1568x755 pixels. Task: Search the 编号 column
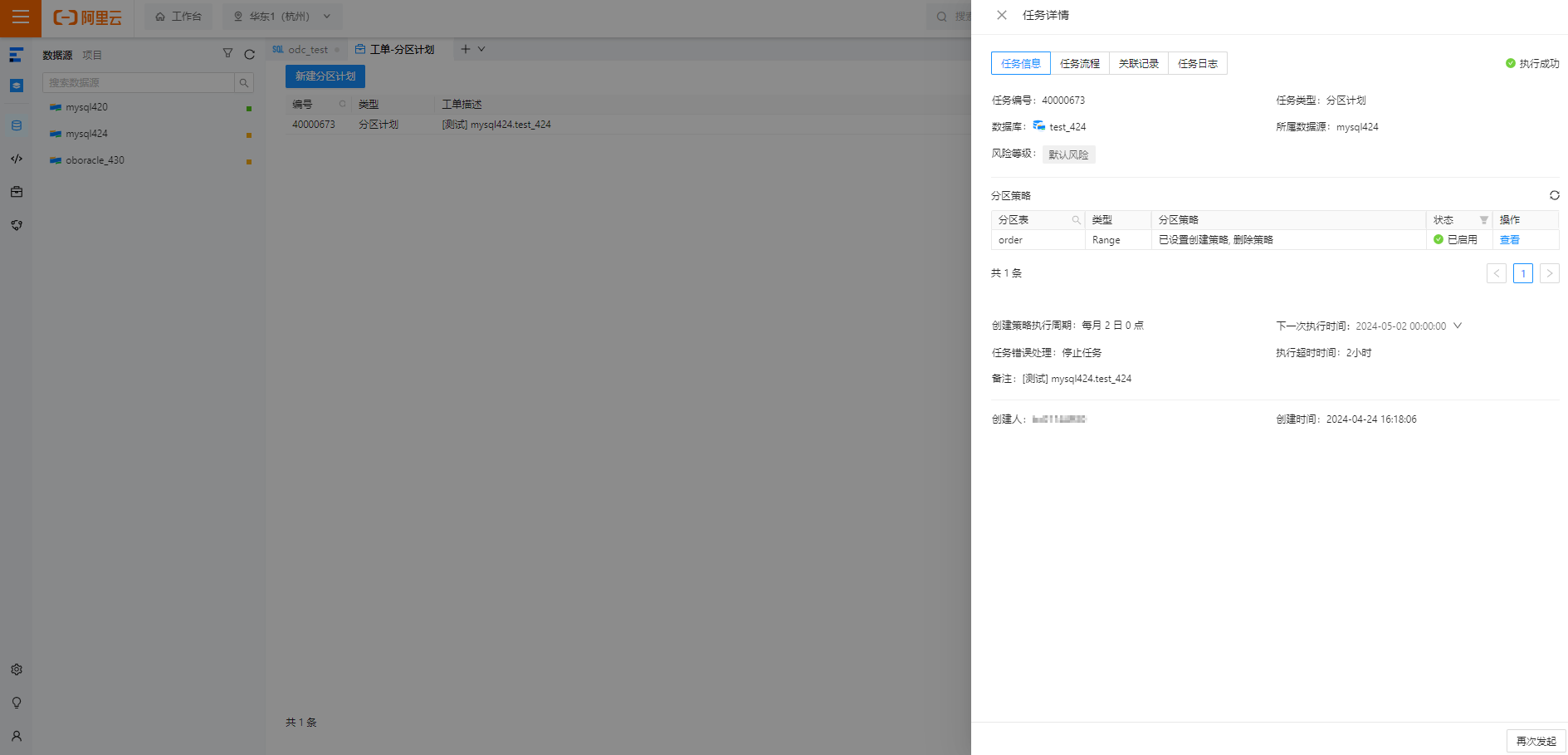click(x=342, y=104)
